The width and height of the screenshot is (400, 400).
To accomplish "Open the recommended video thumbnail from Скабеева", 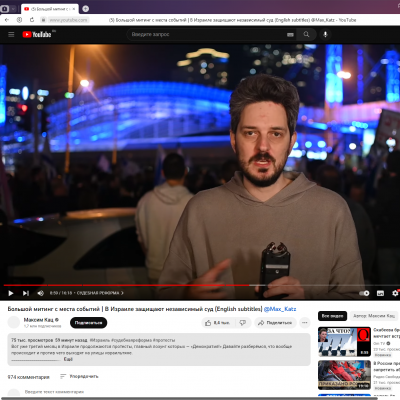I will tap(344, 342).
